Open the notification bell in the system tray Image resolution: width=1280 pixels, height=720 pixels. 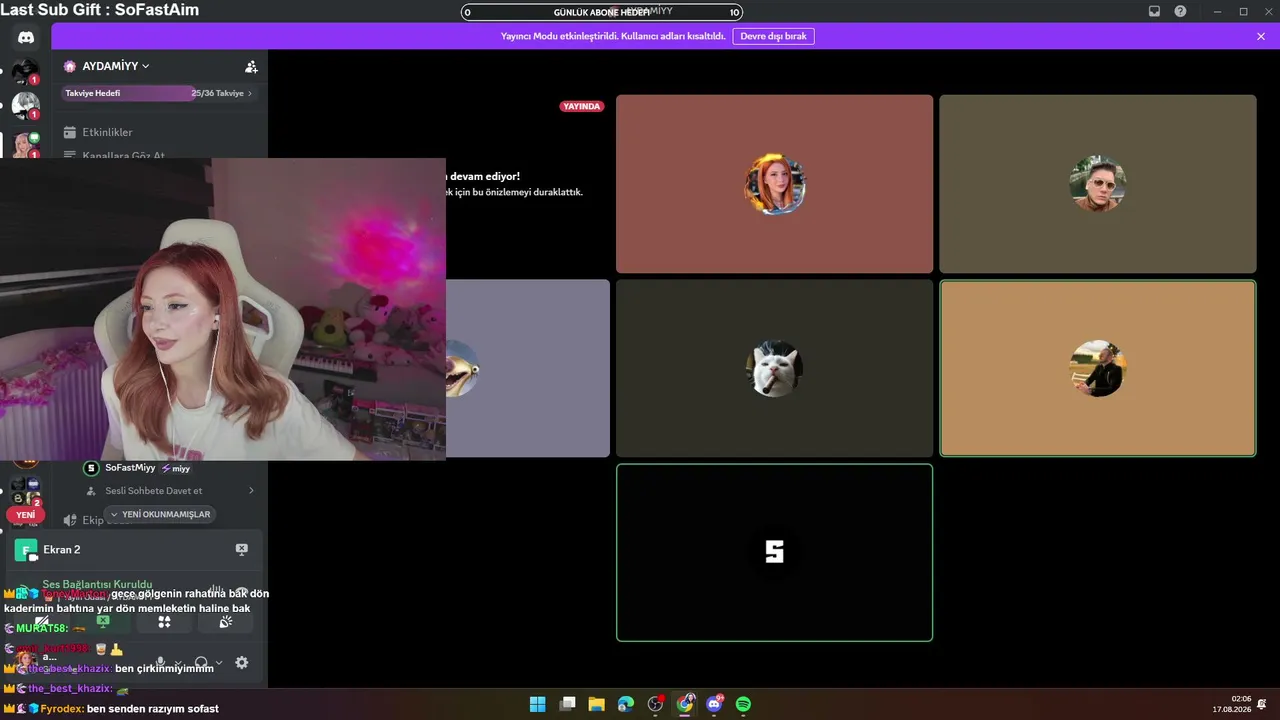pos(1262,704)
